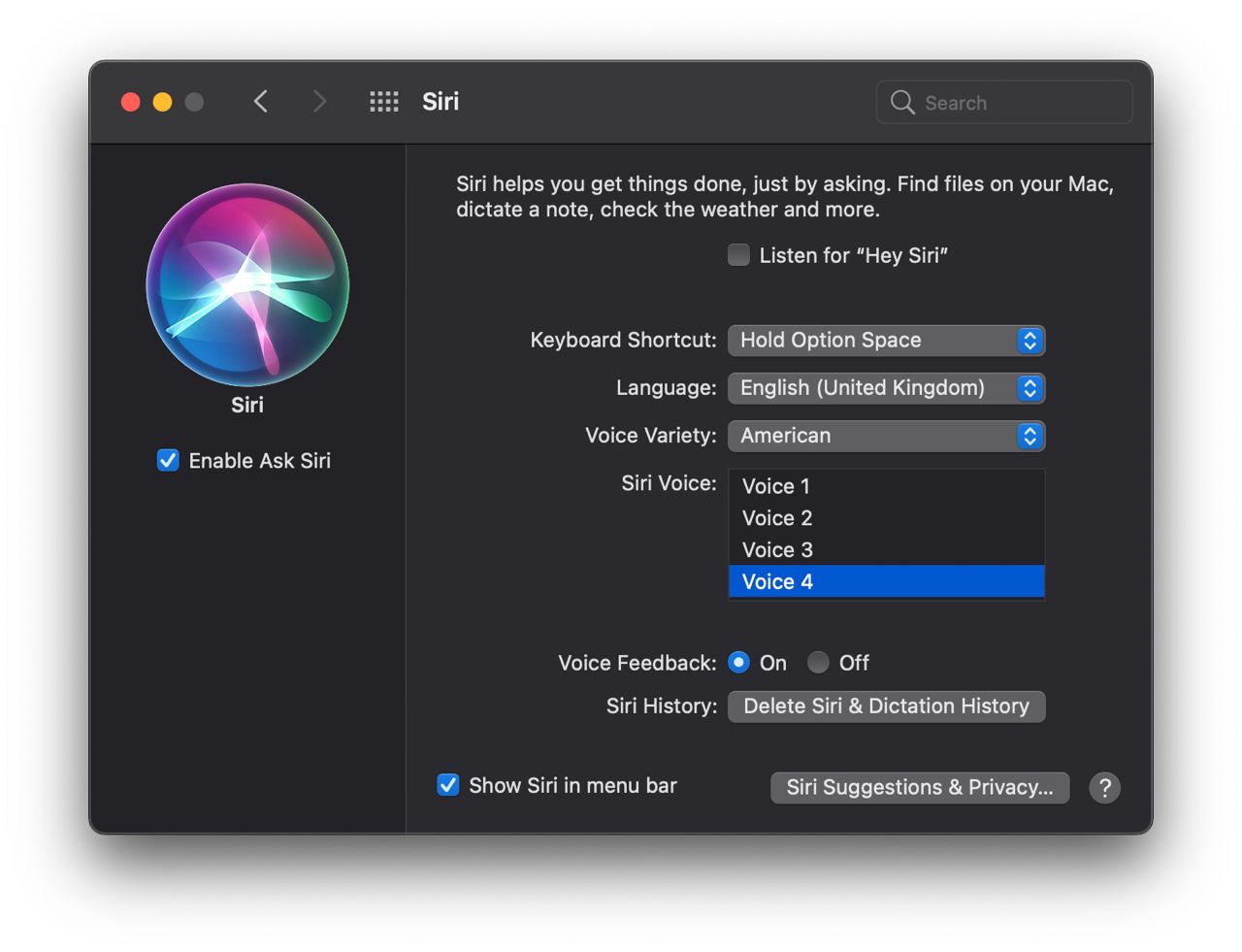Viewport: 1242px width, 952px height.
Task: Go back using the left chevron
Action: [260, 102]
